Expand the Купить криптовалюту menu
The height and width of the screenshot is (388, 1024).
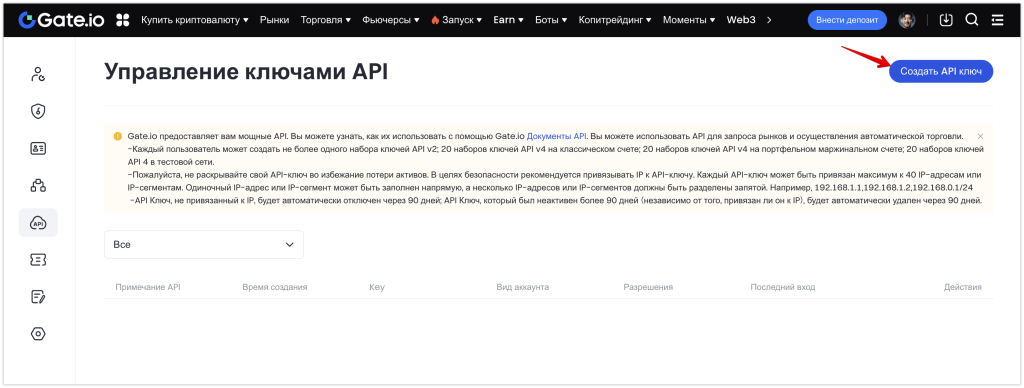[x=195, y=20]
